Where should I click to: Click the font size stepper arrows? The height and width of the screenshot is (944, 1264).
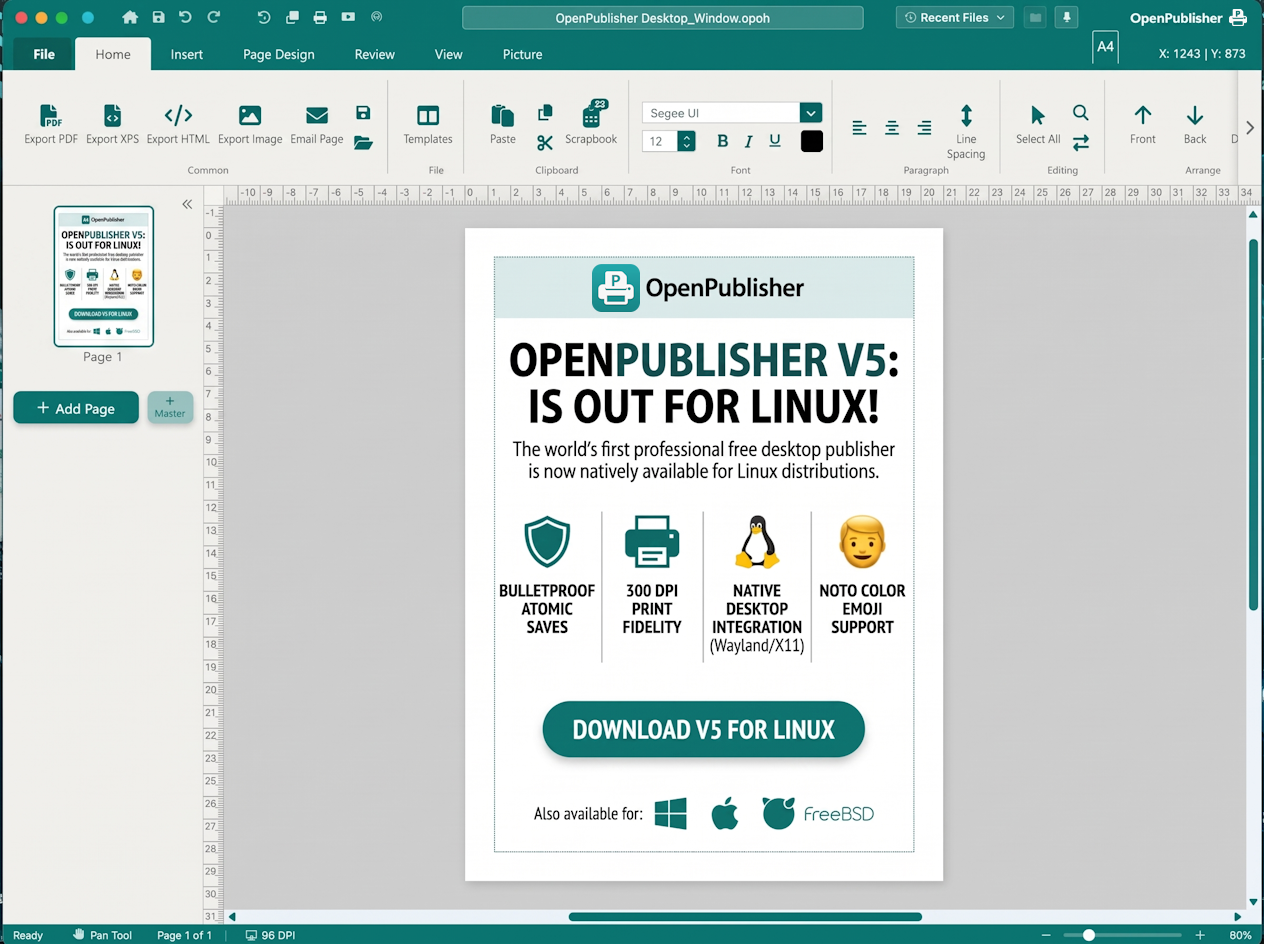pos(686,141)
